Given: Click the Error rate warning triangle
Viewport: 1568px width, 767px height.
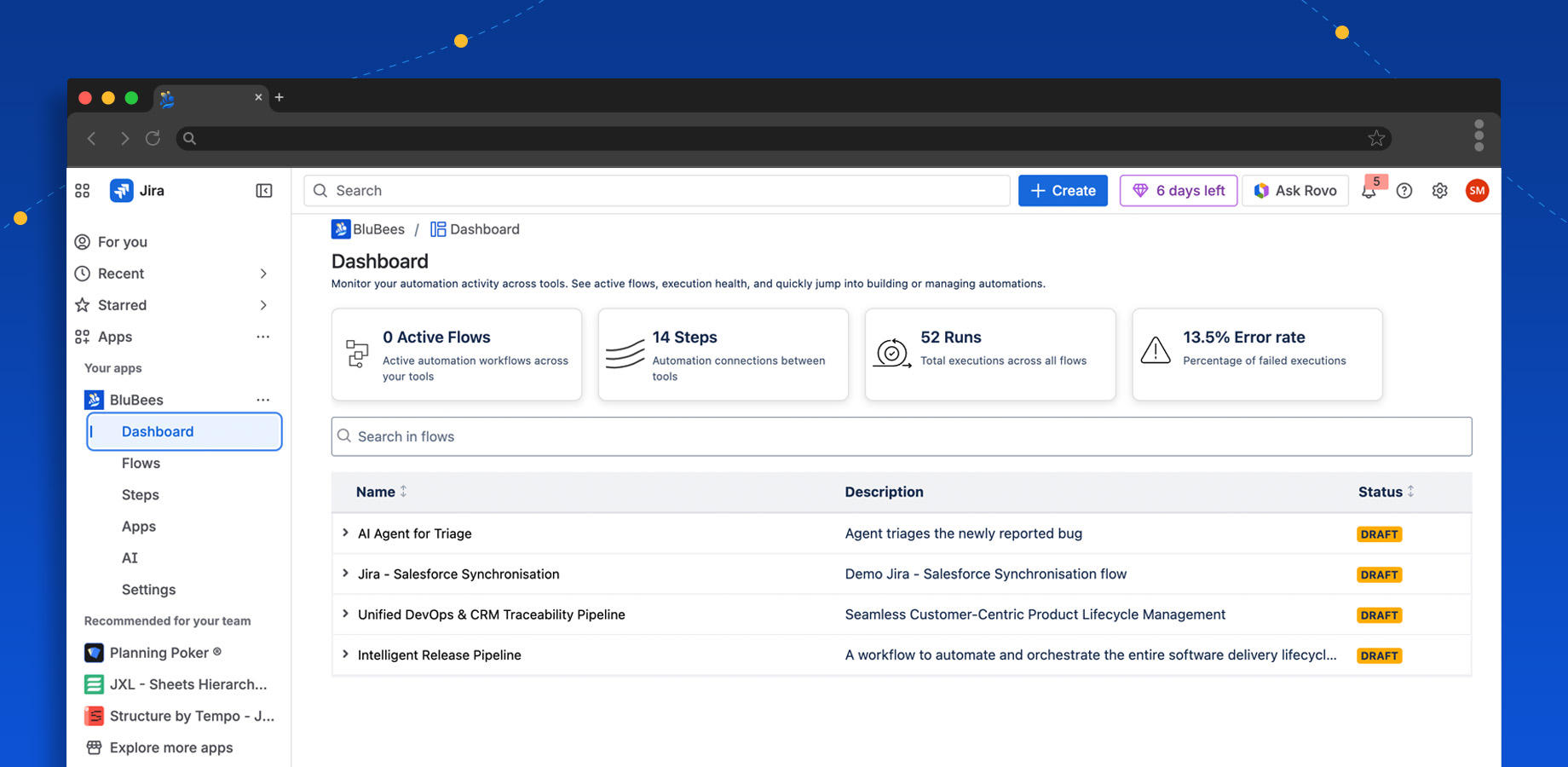Looking at the screenshot, I should 1156,350.
